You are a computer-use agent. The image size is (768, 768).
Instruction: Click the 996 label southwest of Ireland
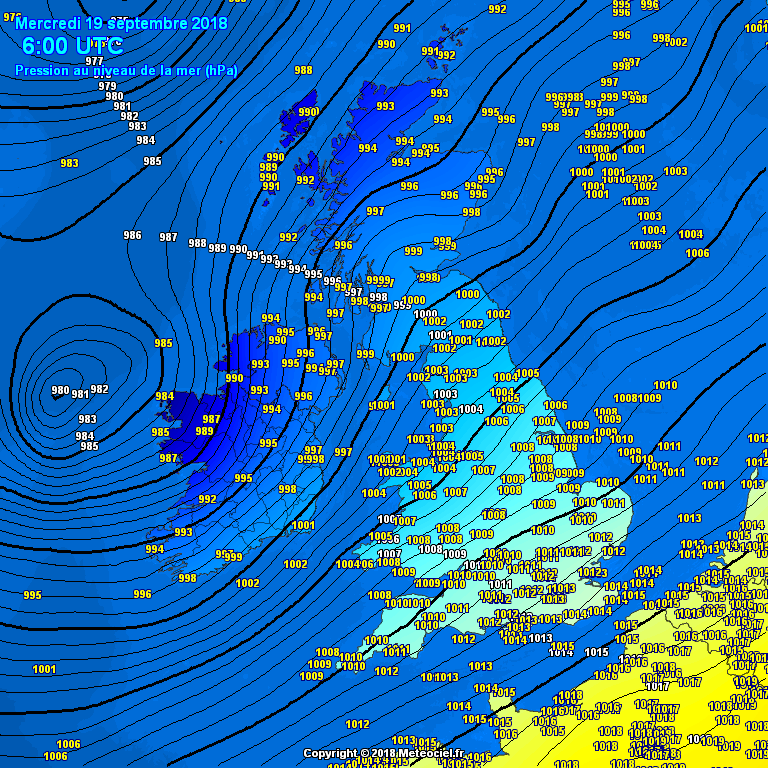143,594
